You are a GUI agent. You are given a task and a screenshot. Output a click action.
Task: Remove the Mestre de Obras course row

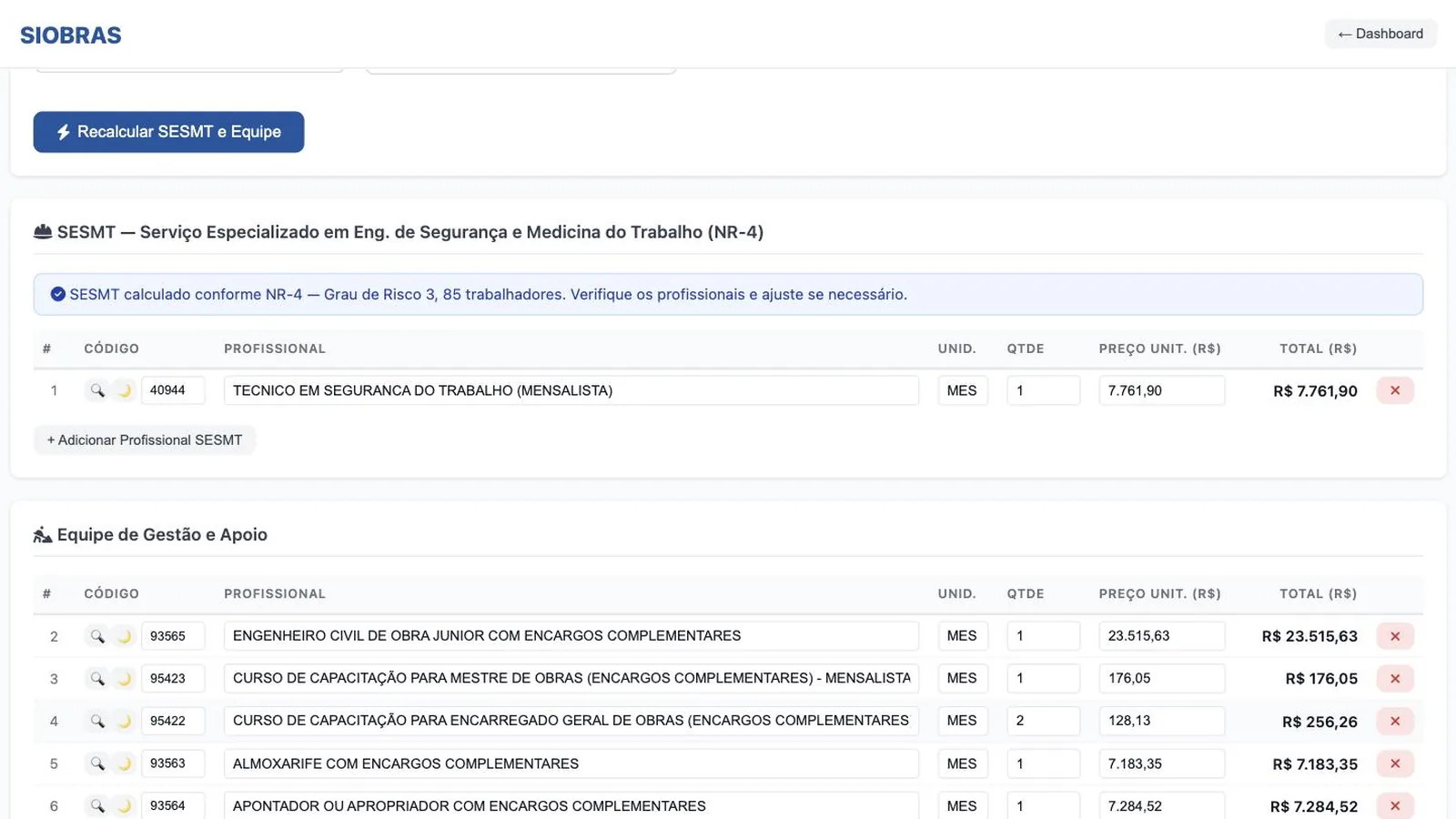tap(1395, 678)
